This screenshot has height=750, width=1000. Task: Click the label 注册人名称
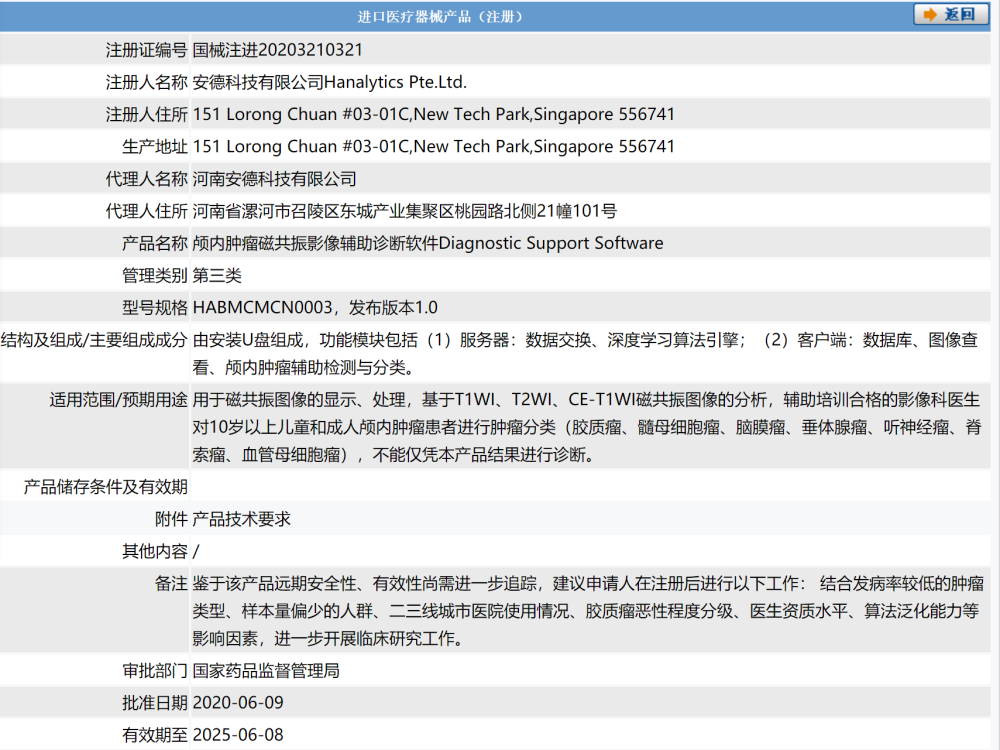click(146, 82)
